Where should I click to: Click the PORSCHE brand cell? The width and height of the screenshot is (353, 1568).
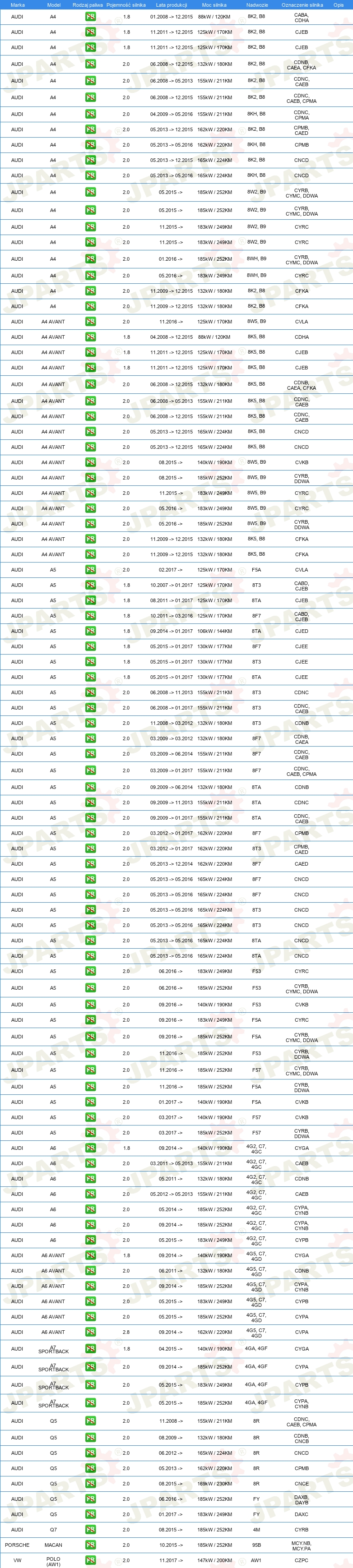pos(17,1545)
